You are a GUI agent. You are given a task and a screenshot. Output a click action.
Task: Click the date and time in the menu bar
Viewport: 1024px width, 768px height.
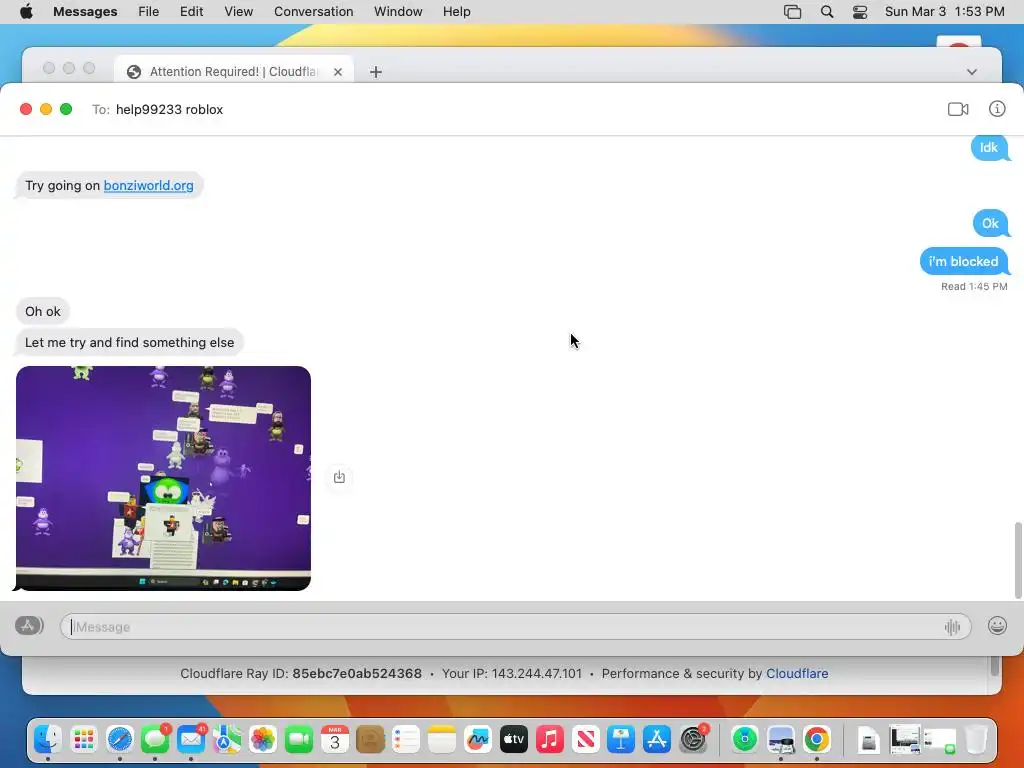point(944,12)
